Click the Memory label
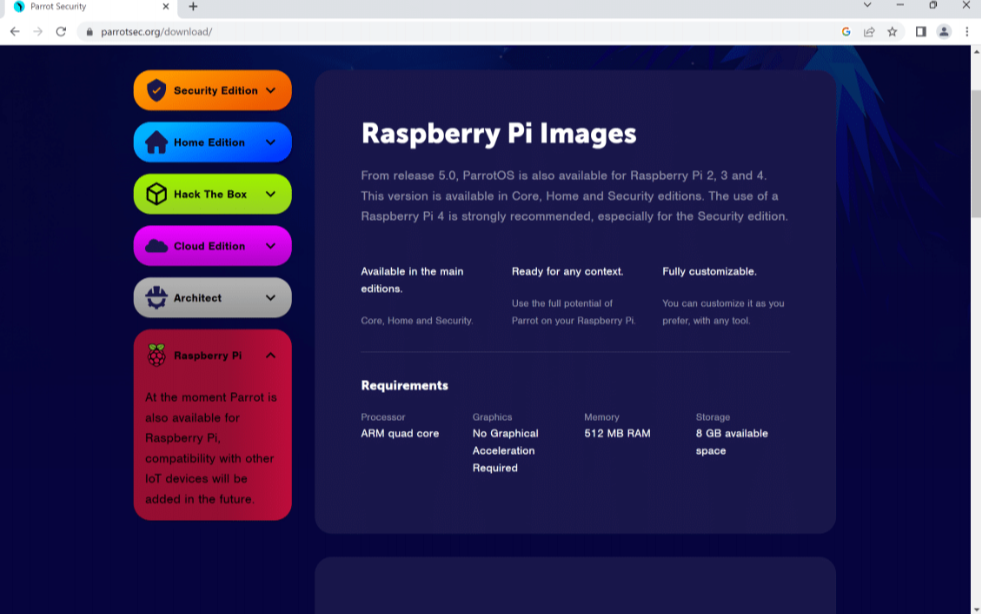This screenshot has width=981, height=614. tap(601, 417)
